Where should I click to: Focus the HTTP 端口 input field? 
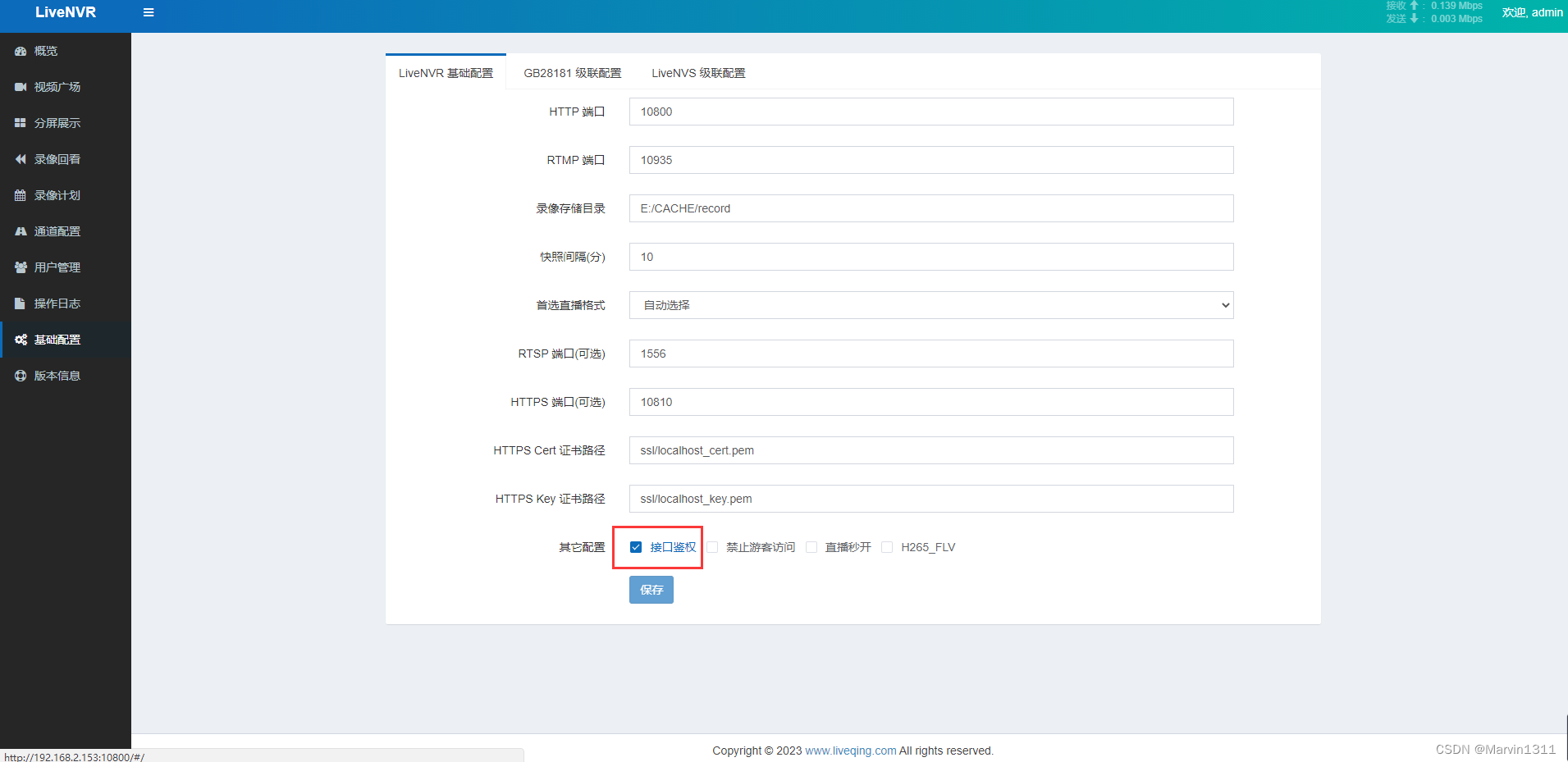[x=931, y=112]
